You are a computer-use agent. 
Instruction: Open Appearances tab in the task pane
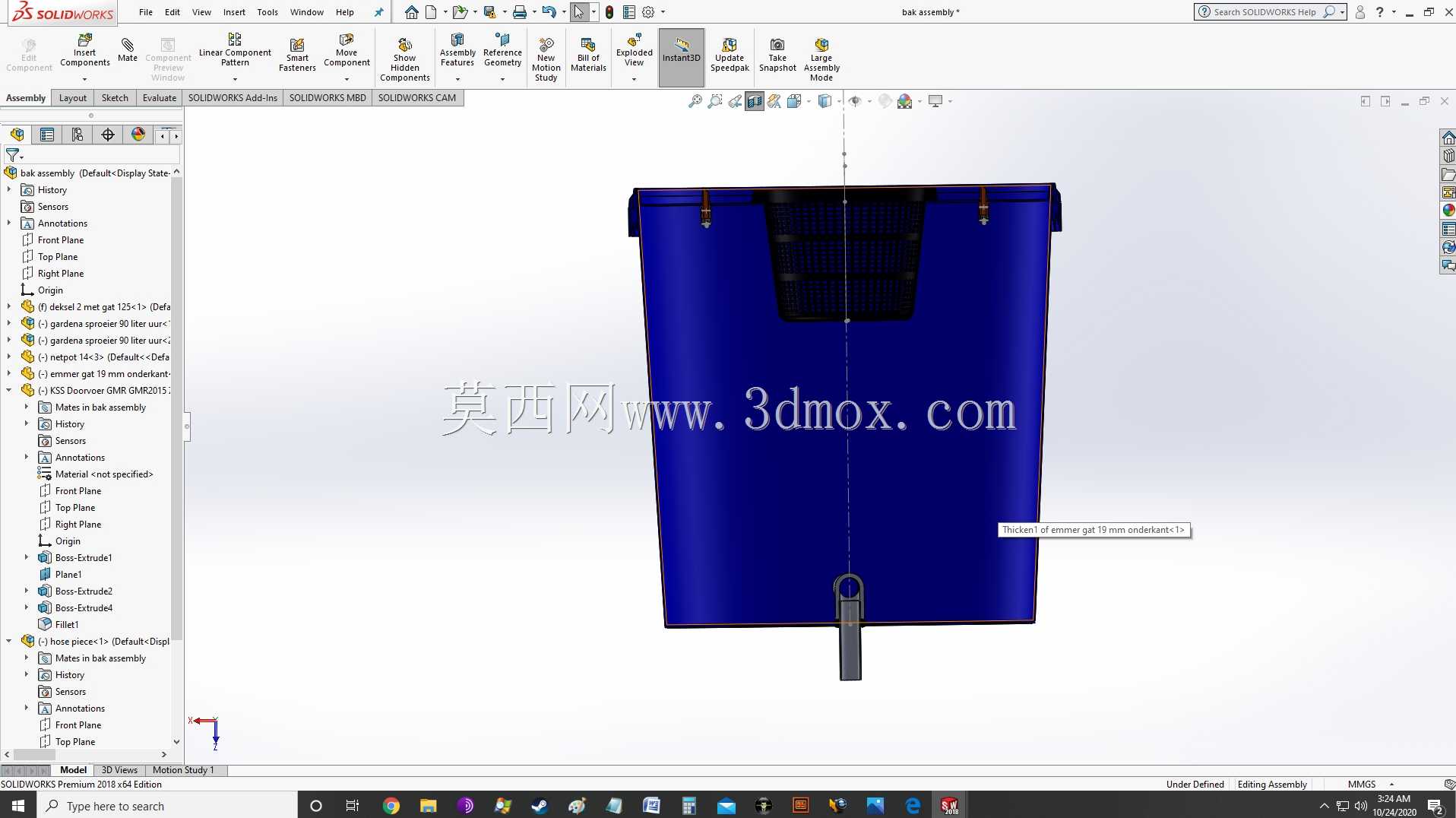tap(1448, 211)
